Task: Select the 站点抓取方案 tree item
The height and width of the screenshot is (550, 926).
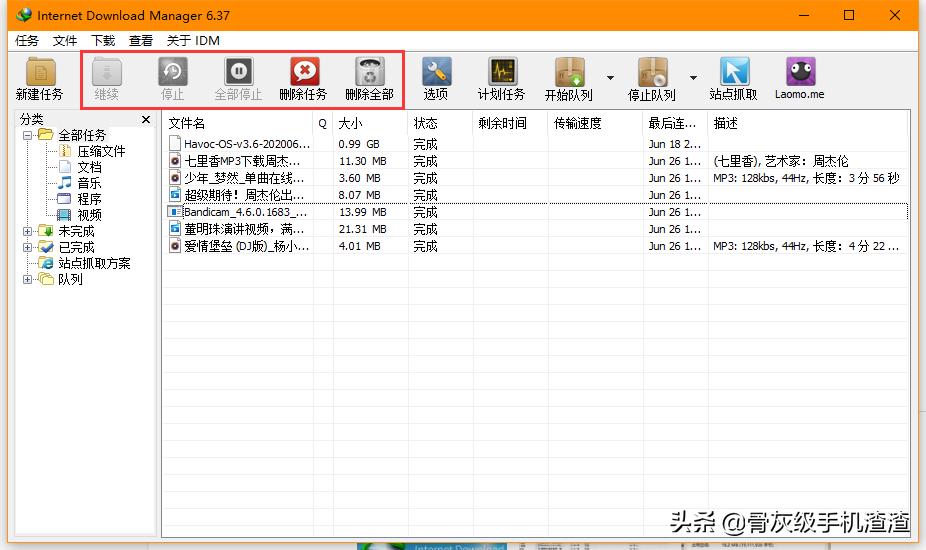Action: coord(94,263)
